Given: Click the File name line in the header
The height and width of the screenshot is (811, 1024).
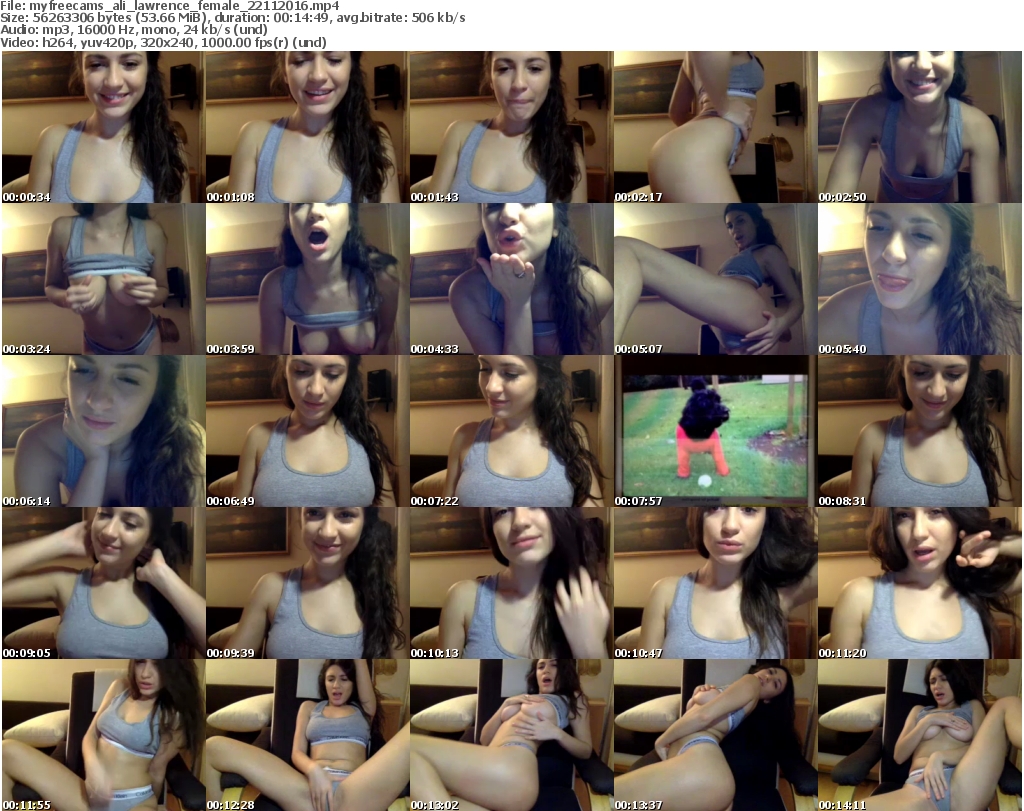Looking at the screenshot, I should [170, 6].
